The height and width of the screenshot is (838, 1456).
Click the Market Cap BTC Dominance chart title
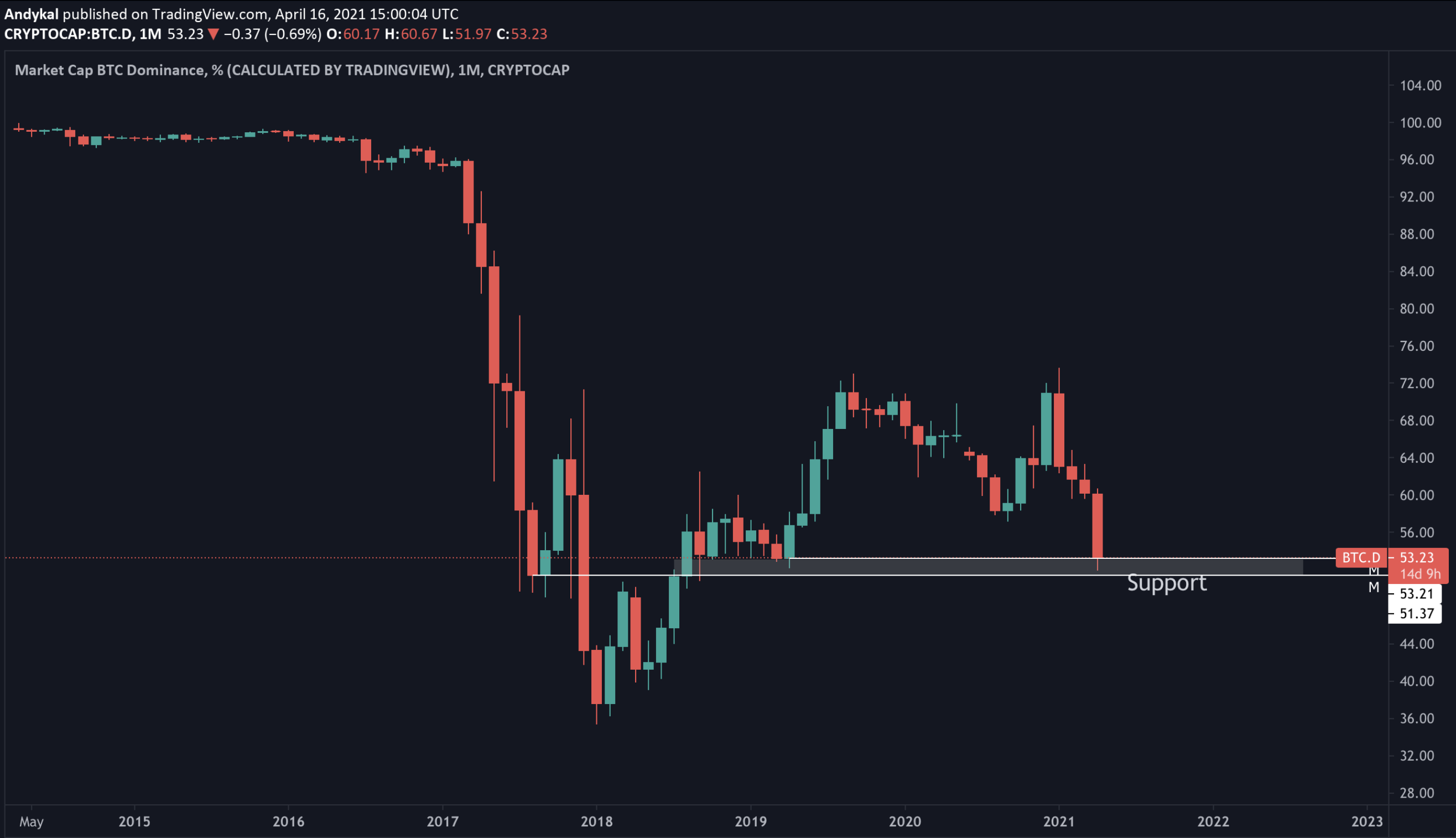tap(292, 70)
